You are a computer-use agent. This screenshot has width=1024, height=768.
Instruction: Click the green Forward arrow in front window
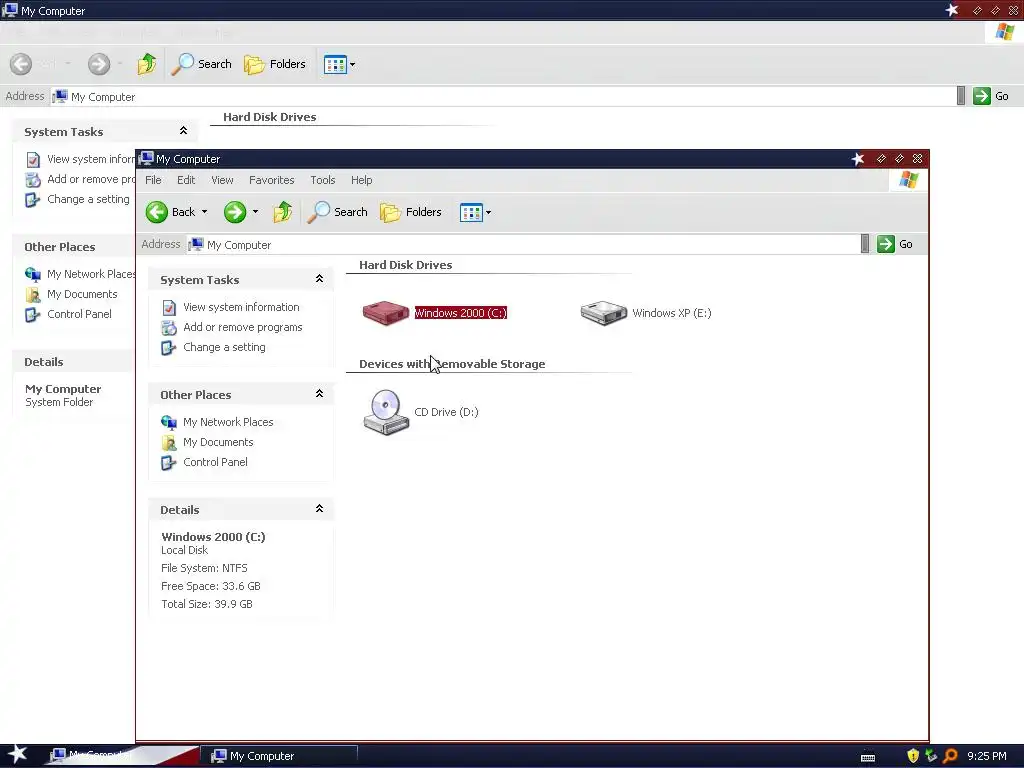coord(234,212)
